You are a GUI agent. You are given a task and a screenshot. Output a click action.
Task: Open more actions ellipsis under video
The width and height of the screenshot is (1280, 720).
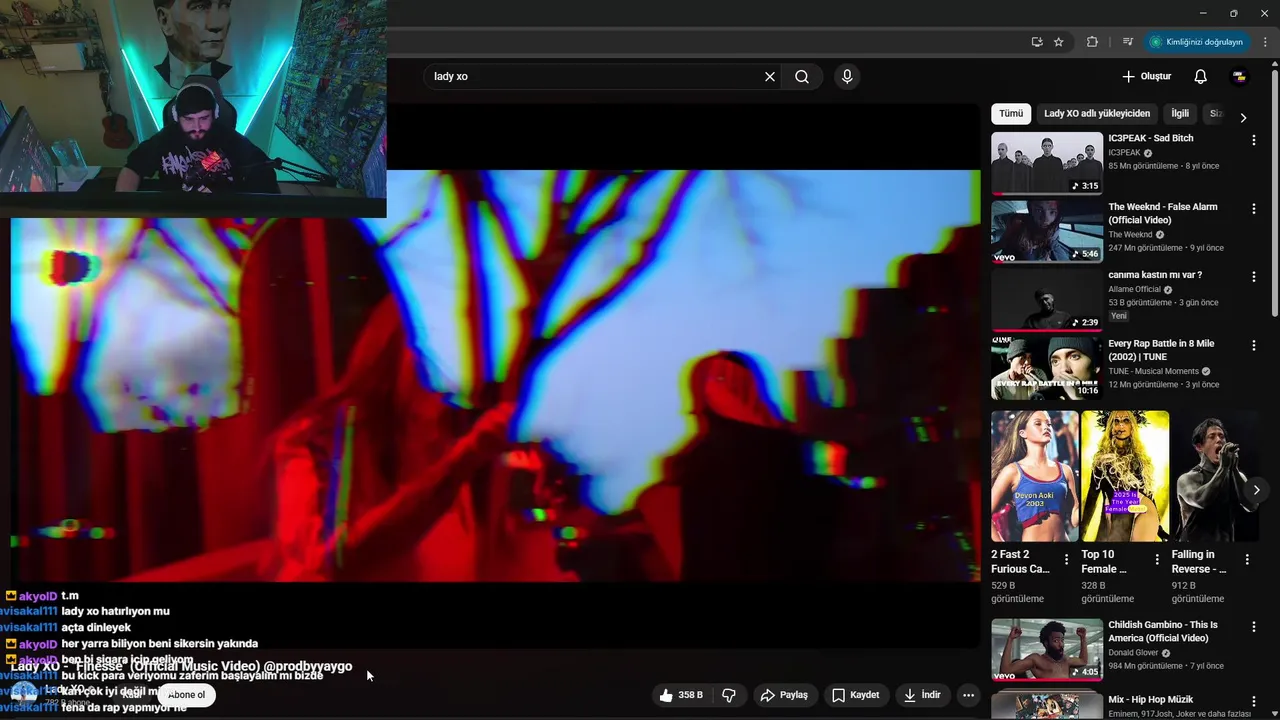click(x=968, y=695)
